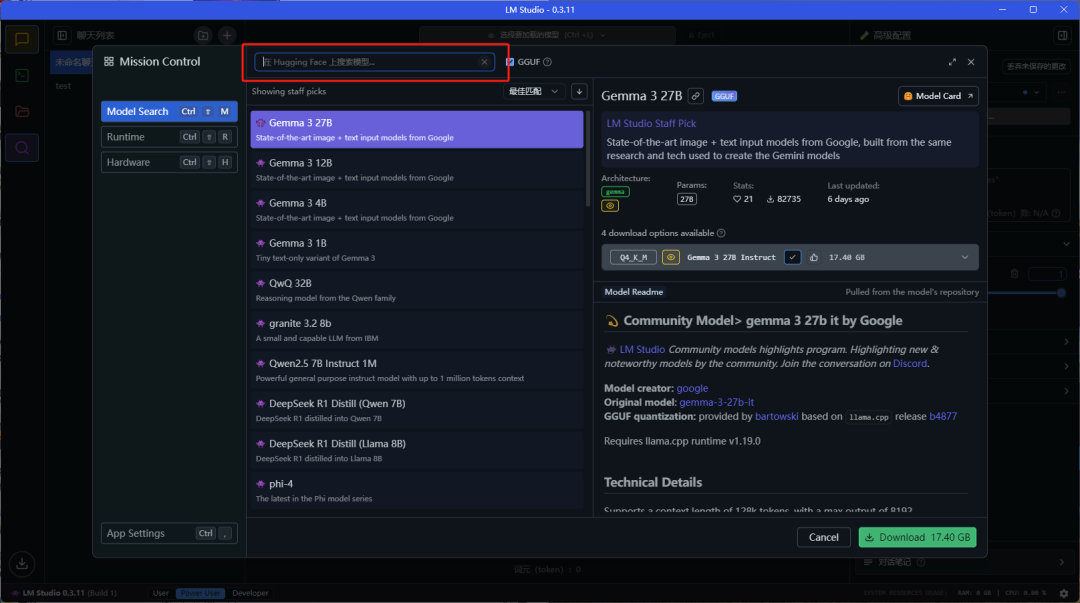Click the download options help icon
The height and width of the screenshot is (603, 1080).
(721, 233)
